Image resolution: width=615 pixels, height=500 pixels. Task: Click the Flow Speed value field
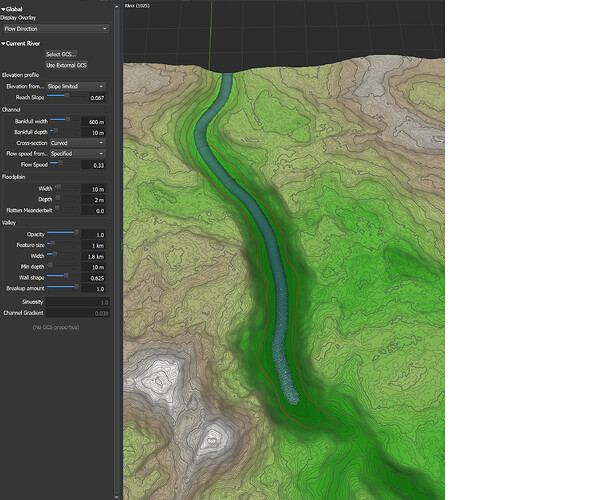point(93,165)
